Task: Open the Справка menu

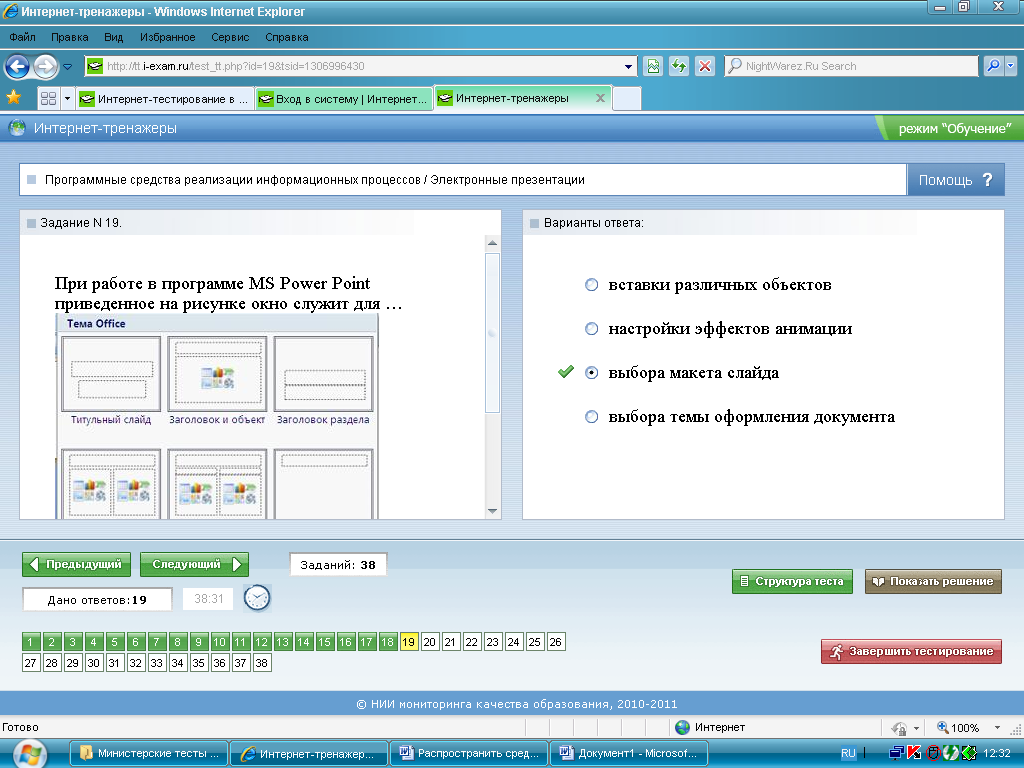Action: pyautogui.click(x=286, y=37)
